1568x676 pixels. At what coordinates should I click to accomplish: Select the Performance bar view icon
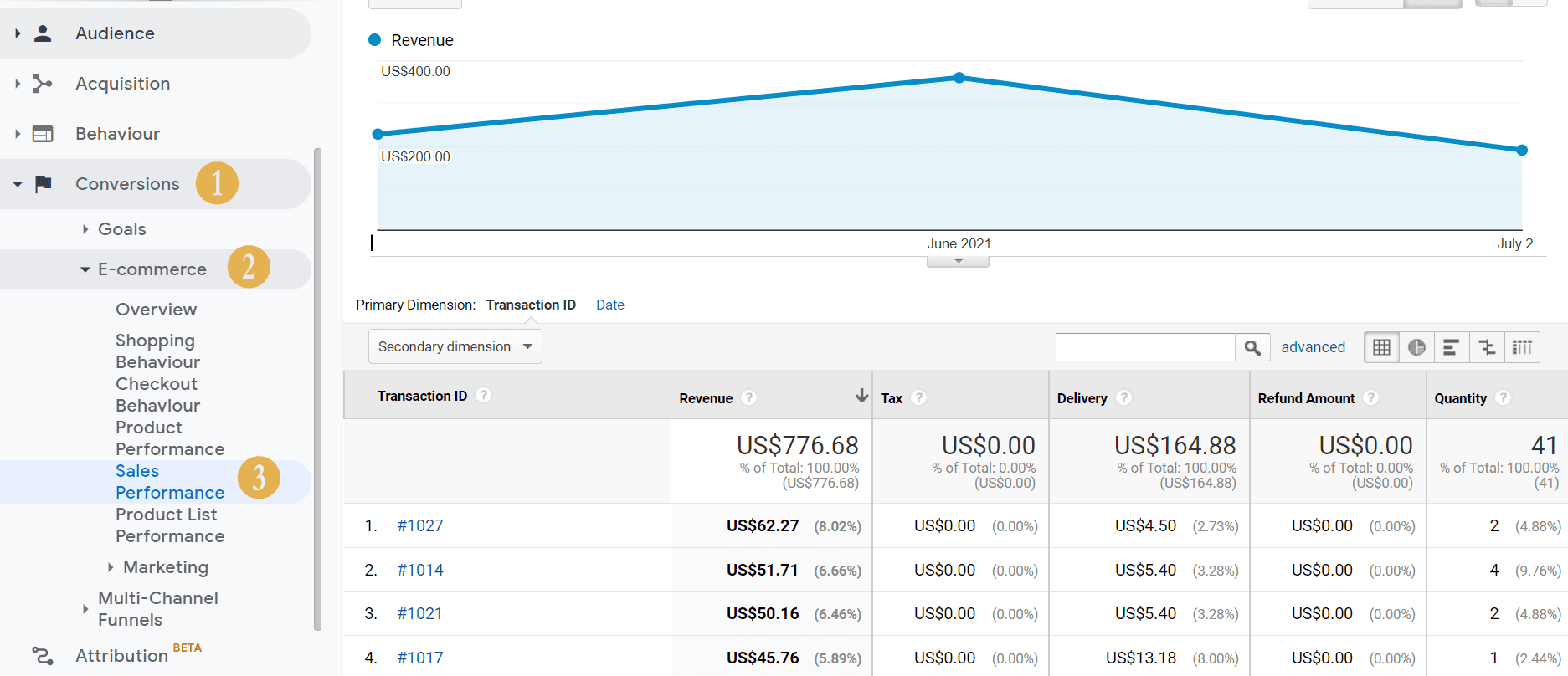point(1452,347)
